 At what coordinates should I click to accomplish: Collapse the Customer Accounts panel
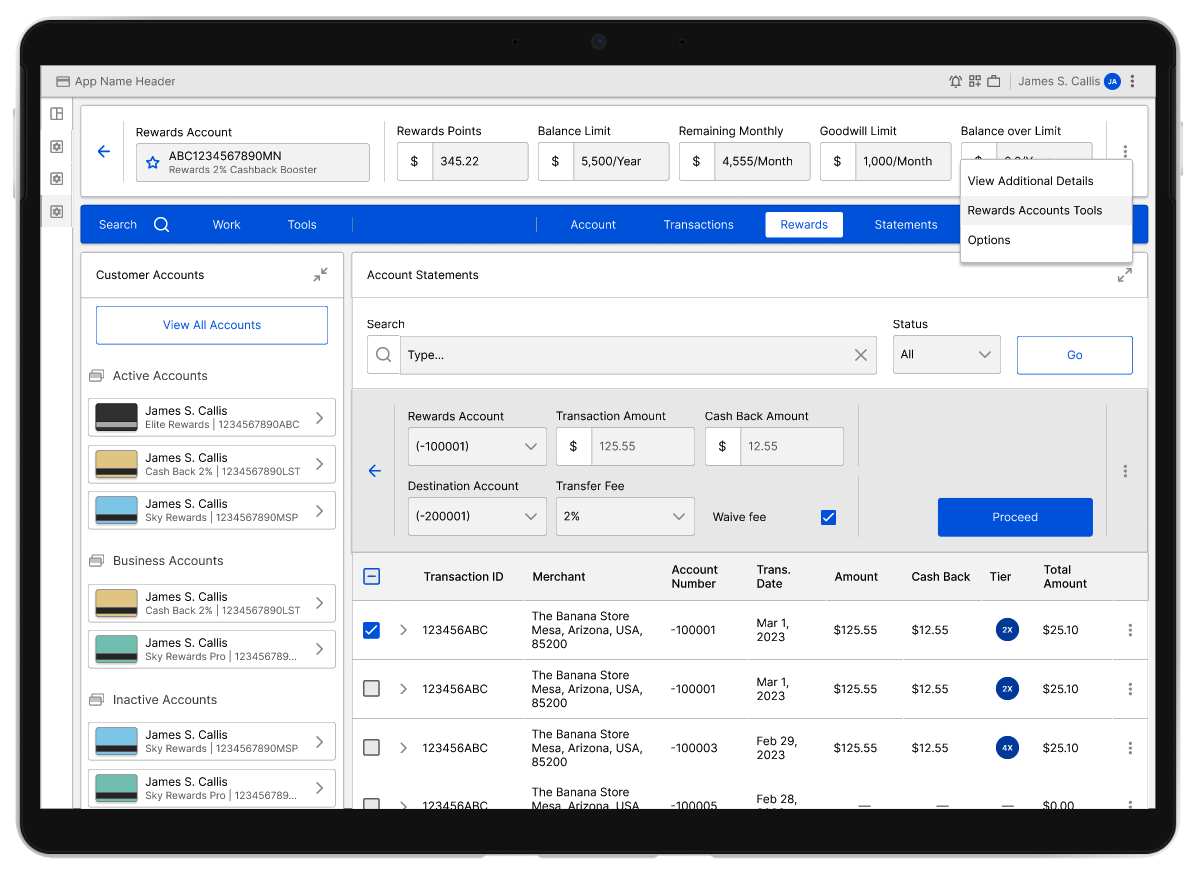pos(320,275)
